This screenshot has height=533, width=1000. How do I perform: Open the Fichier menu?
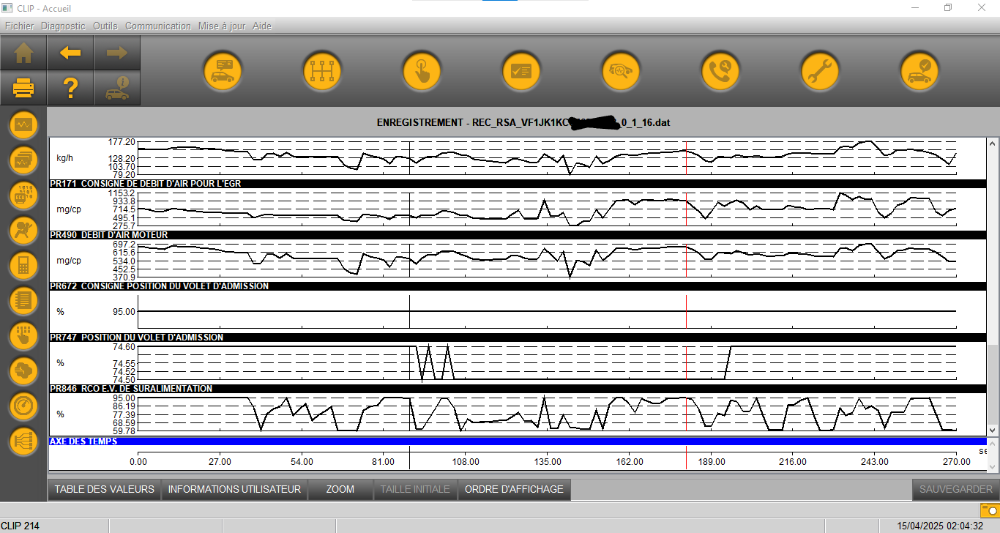click(19, 26)
